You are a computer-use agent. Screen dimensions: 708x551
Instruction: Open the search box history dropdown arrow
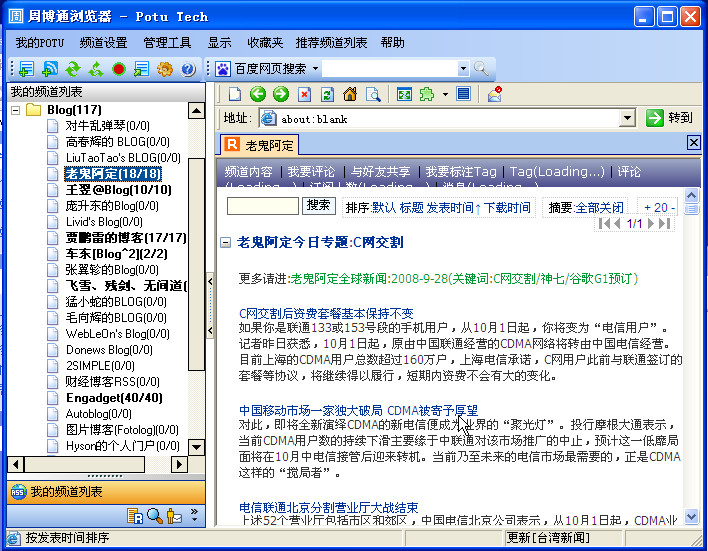point(463,69)
